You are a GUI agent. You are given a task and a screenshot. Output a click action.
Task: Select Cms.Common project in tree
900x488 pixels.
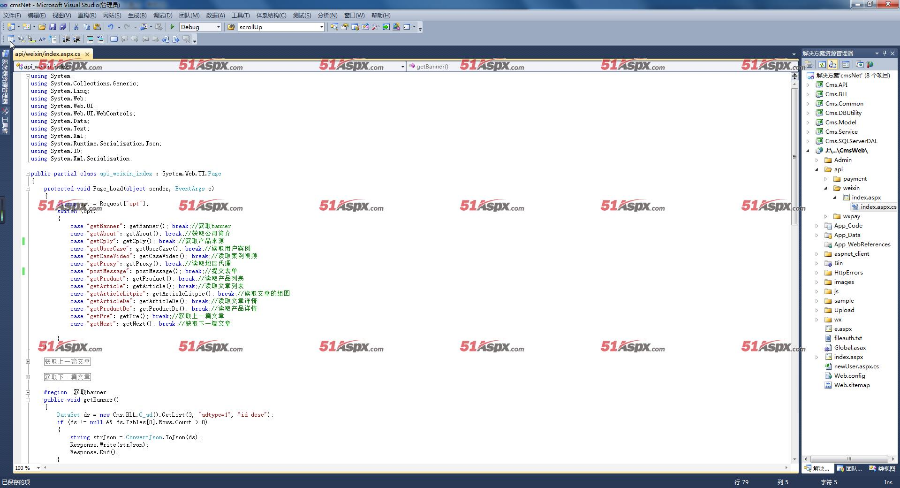844,104
